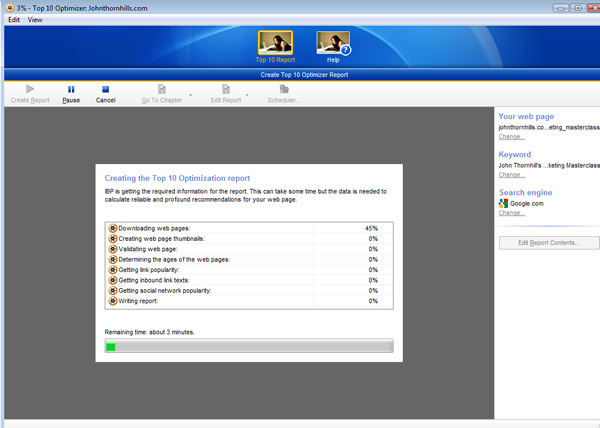Click Edit Report Contents button
This screenshot has width=600, height=428.
tap(549, 243)
